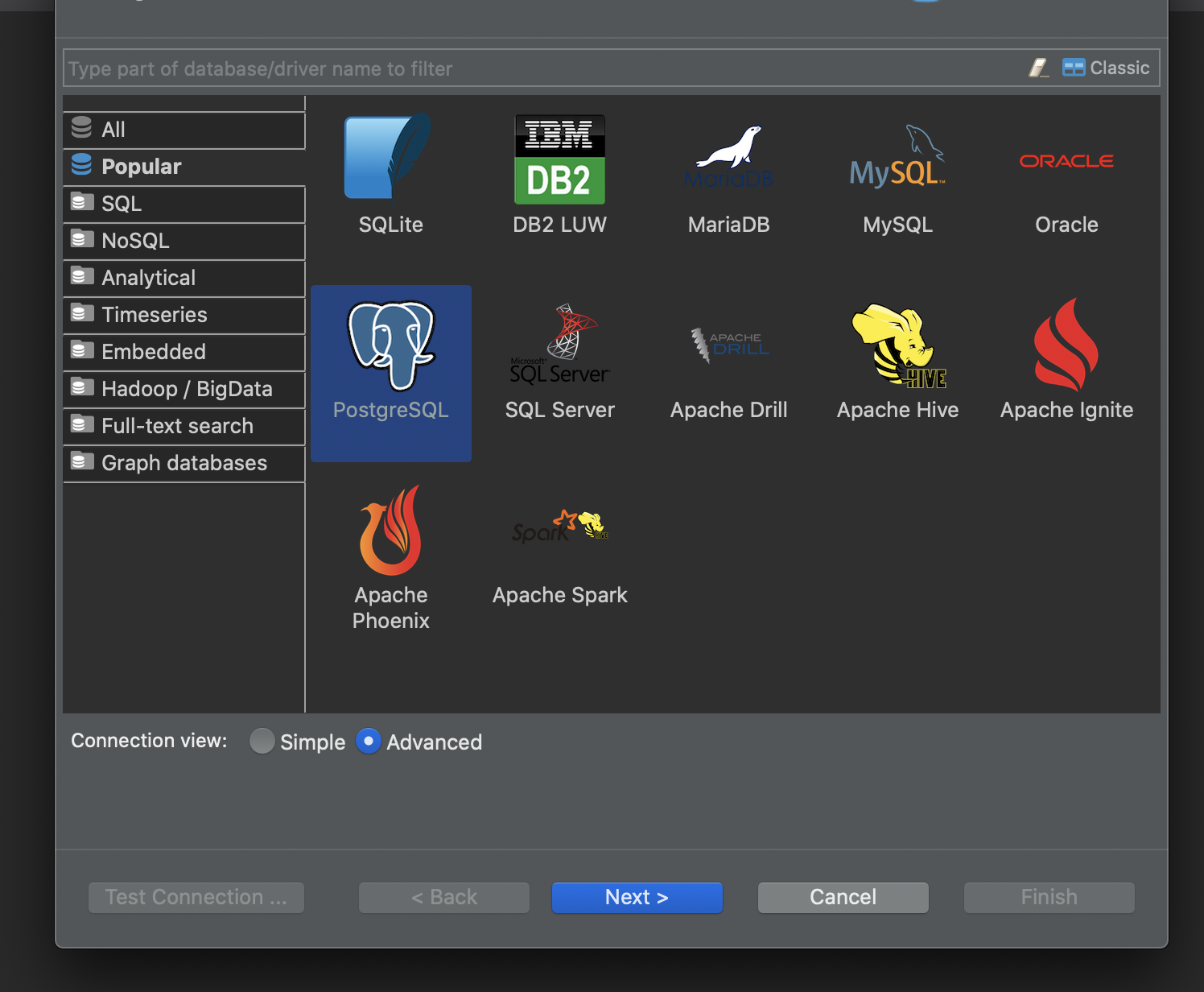This screenshot has height=992, width=1204.
Task: Click the < Back button
Action: (x=444, y=897)
